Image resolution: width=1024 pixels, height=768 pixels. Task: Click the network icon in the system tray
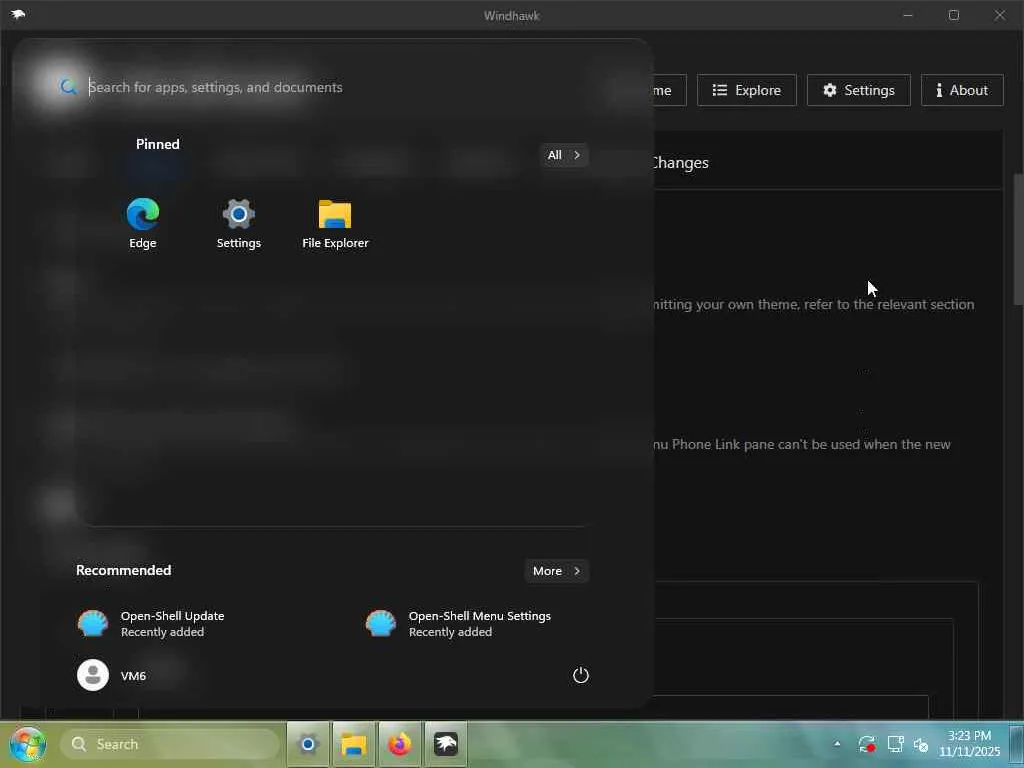895,744
